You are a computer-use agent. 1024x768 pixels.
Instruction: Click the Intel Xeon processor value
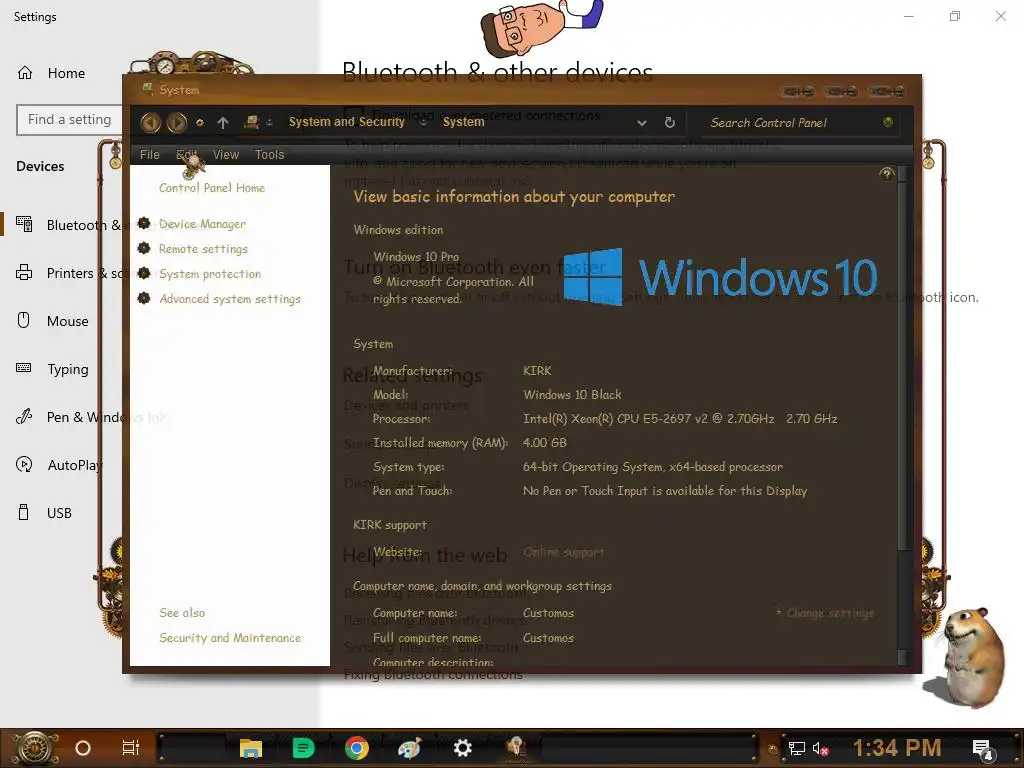(680, 419)
